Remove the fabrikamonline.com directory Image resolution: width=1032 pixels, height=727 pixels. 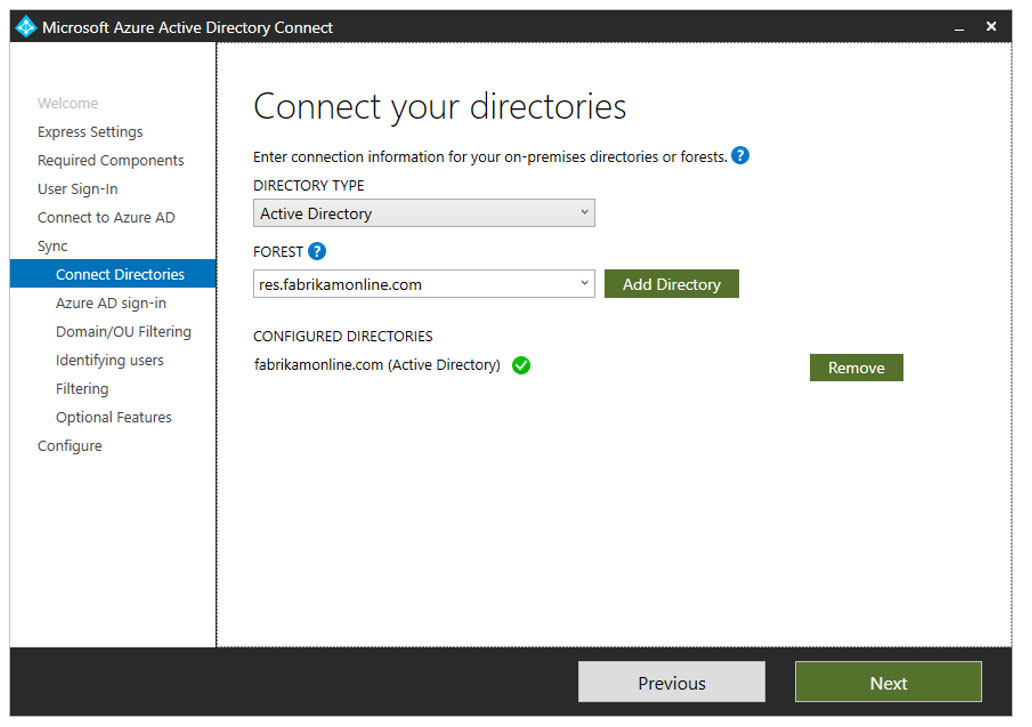pyautogui.click(x=856, y=367)
